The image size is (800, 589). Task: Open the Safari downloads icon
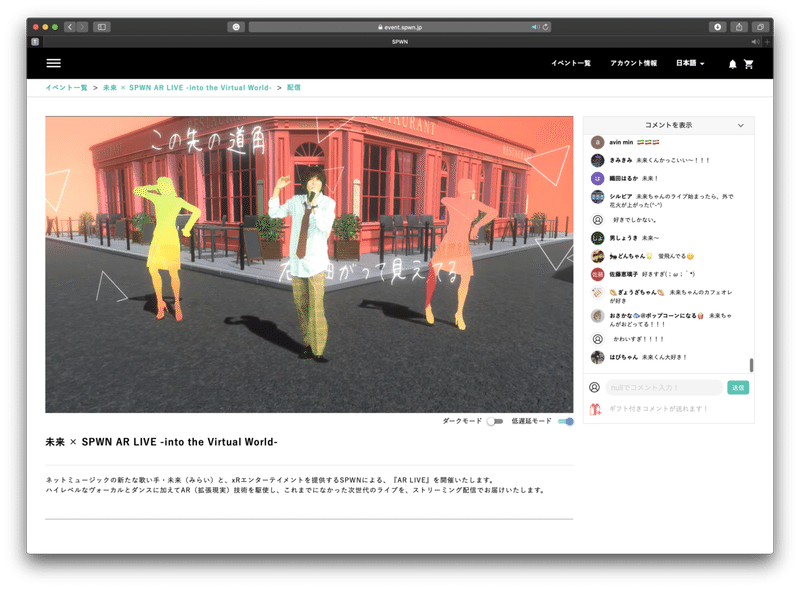point(717,27)
